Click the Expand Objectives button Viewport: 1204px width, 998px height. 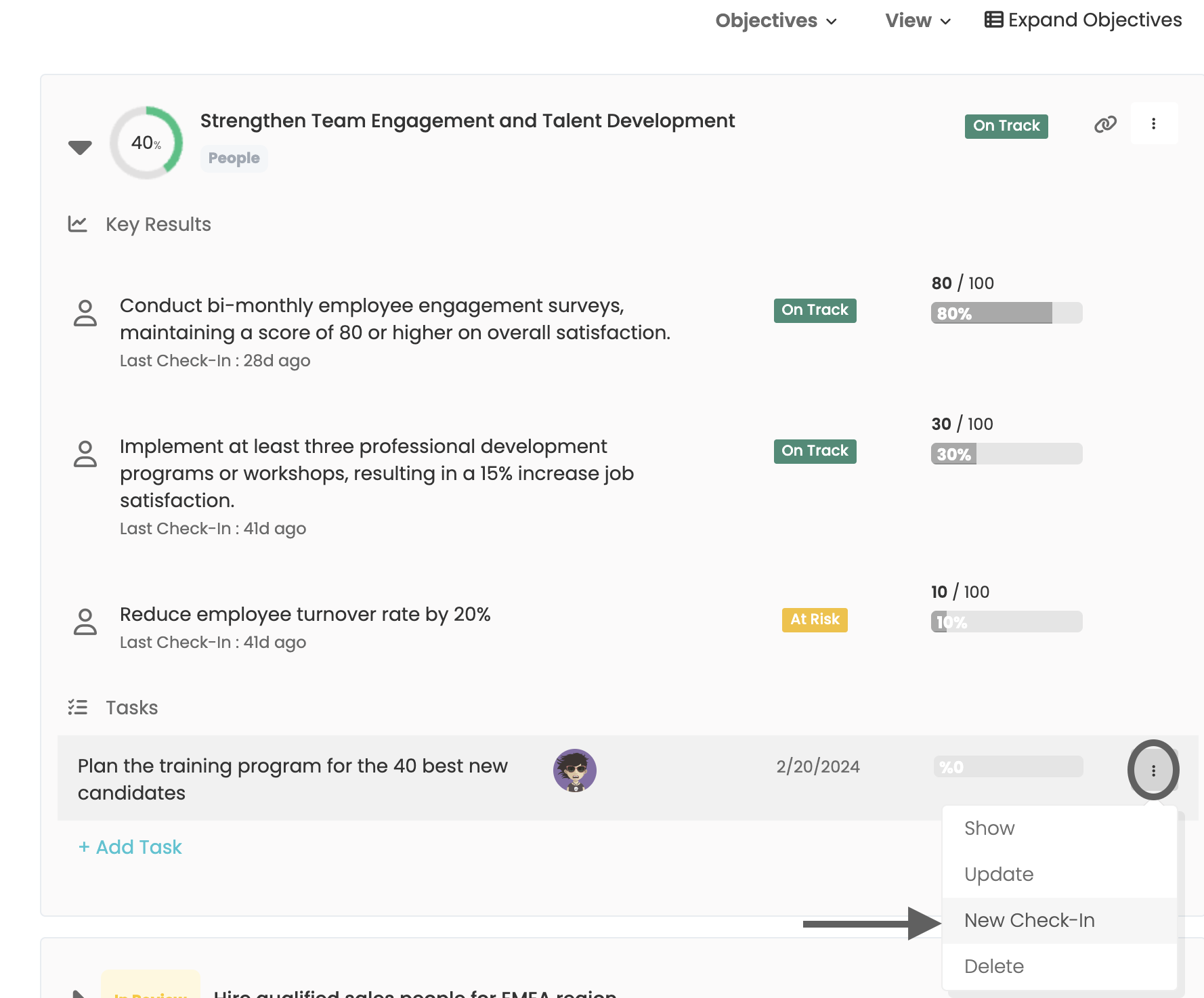[x=1083, y=20]
